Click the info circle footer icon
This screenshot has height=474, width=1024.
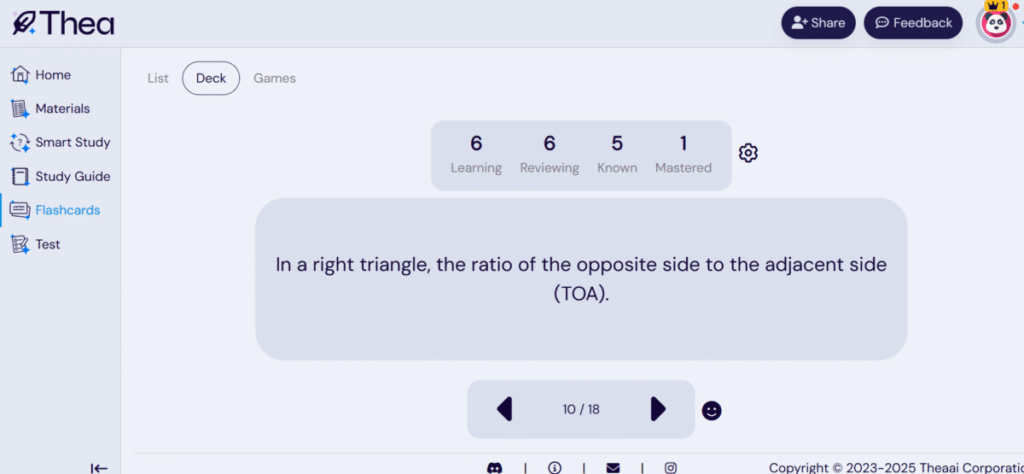tap(554, 467)
